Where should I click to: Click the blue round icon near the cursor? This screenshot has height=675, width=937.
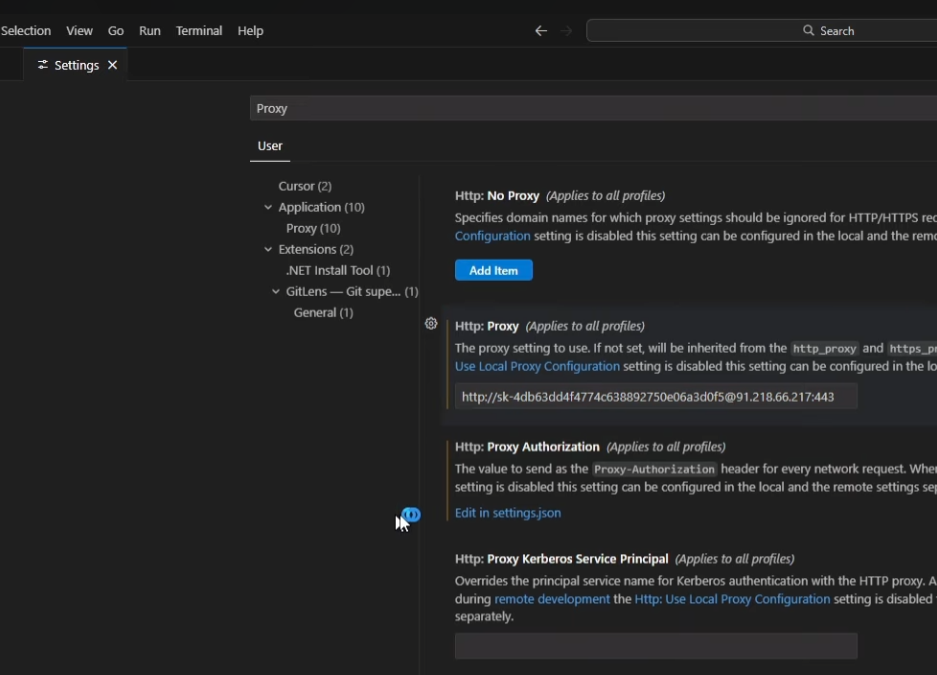[411, 515]
